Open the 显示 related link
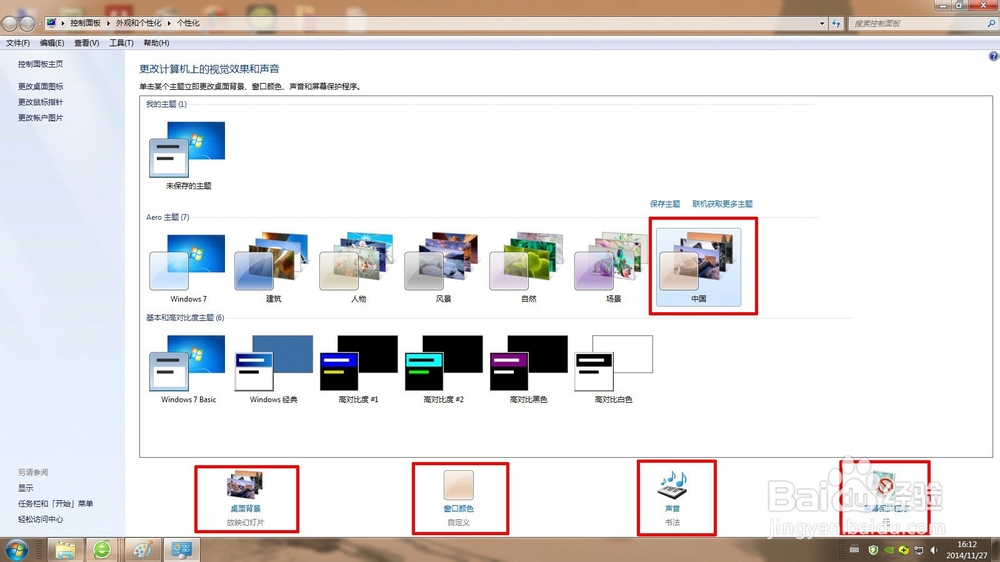1000x562 pixels. coord(26,488)
